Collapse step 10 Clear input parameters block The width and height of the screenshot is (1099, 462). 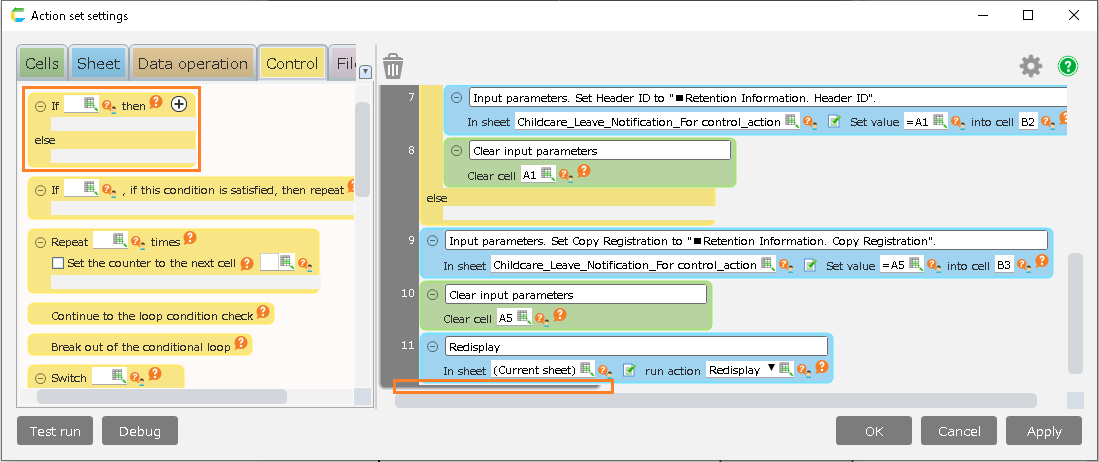[x=432, y=294]
